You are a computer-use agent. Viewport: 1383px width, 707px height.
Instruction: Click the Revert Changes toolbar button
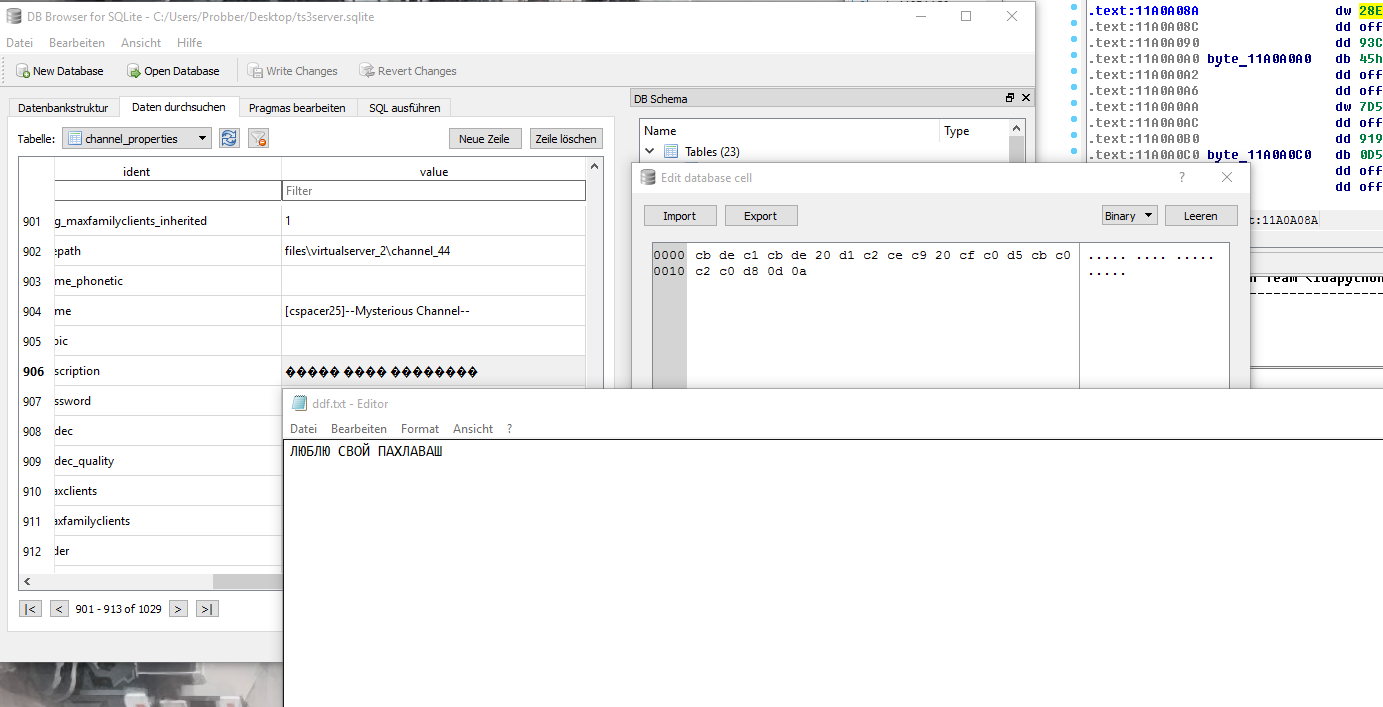coord(408,71)
